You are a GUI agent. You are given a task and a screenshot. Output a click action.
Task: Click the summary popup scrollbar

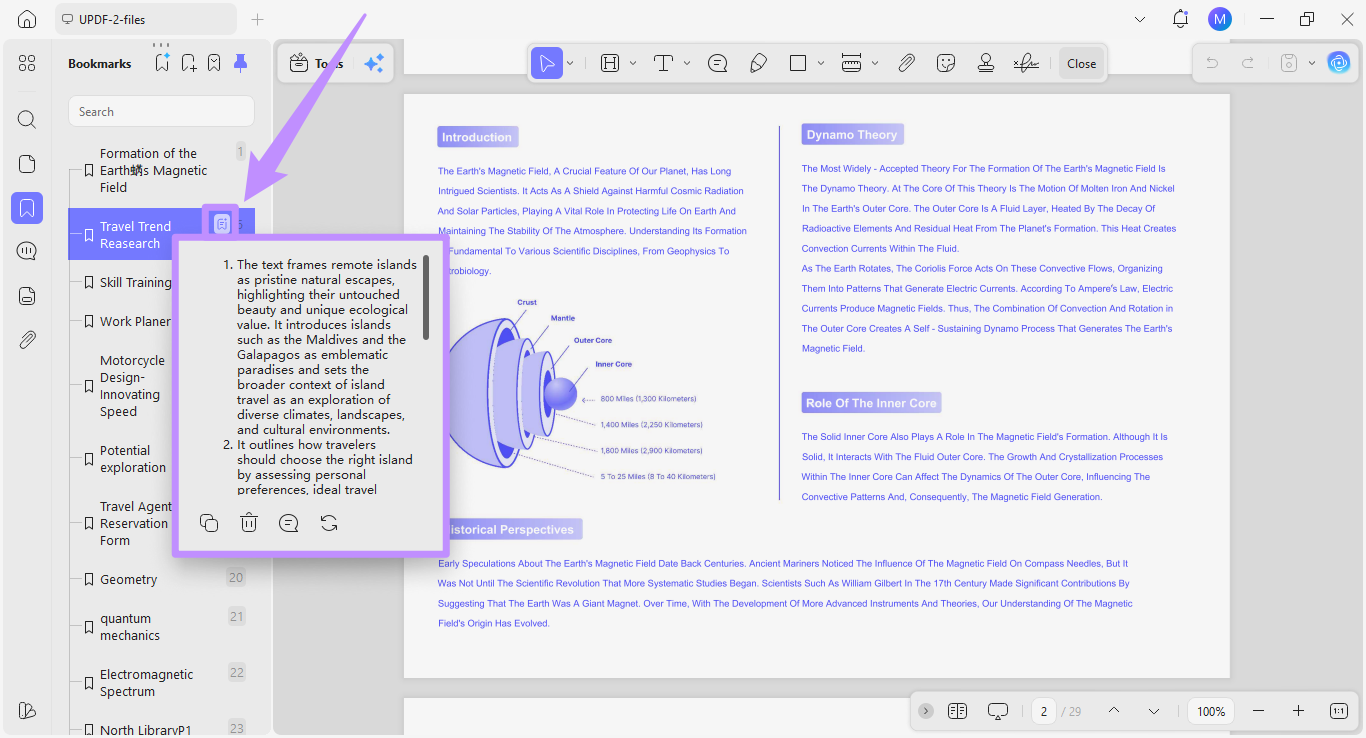pyautogui.click(x=427, y=297)
